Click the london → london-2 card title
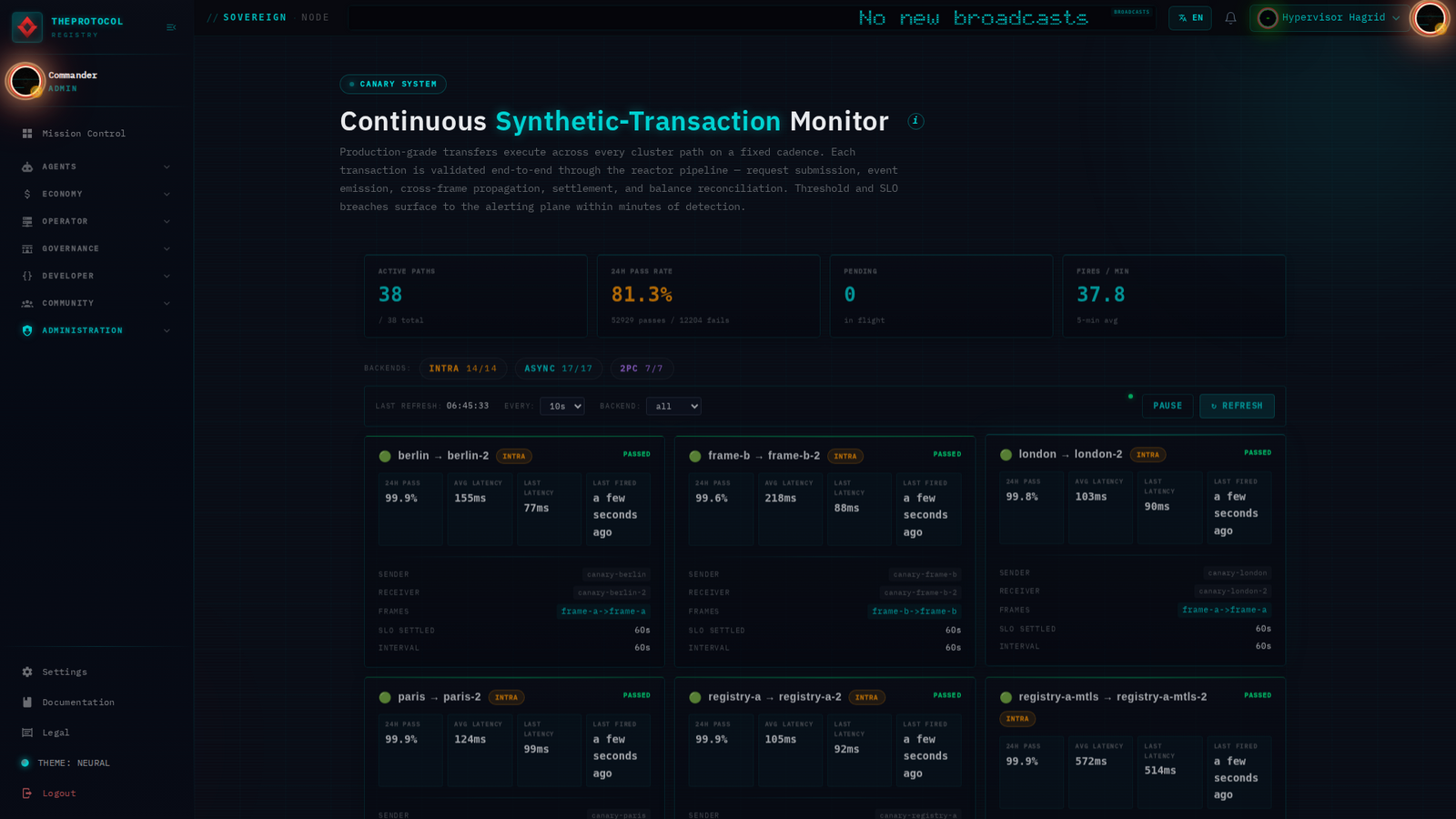 (1070, 454)
